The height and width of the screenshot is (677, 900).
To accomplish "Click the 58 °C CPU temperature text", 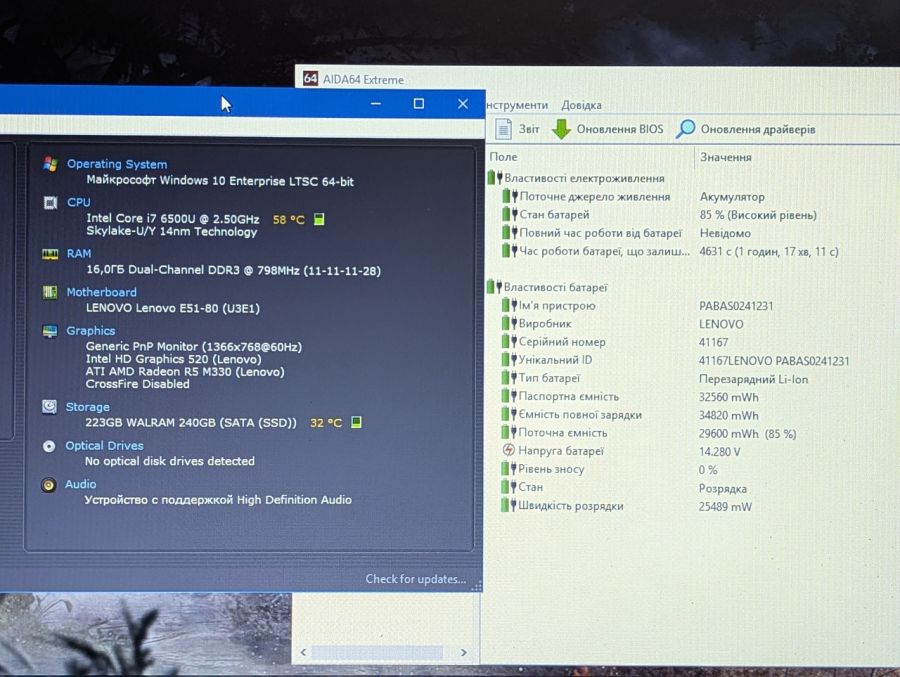I will [289, 219].
